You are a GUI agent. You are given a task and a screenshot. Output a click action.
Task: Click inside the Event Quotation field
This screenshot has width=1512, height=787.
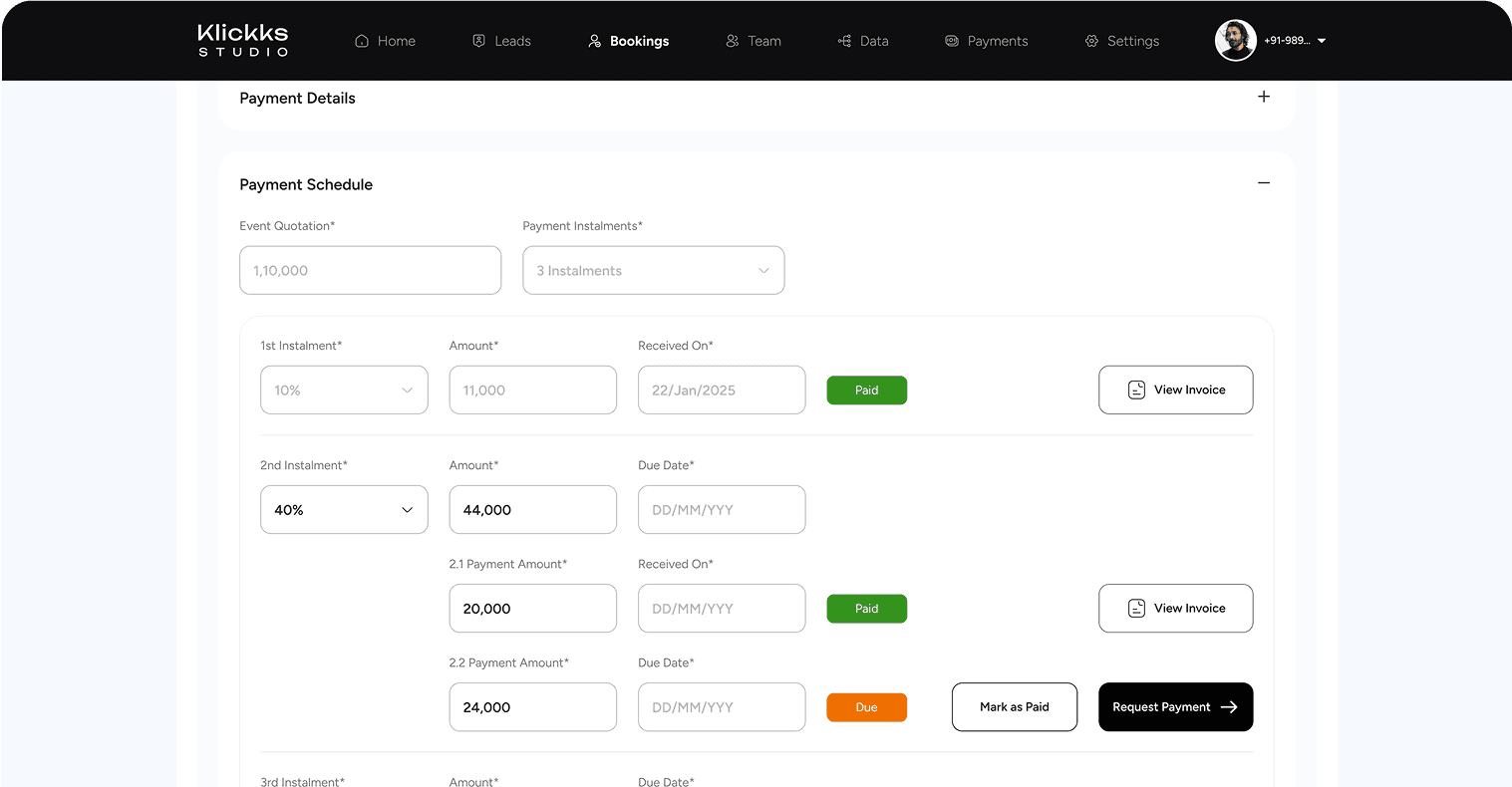(370, 270)
